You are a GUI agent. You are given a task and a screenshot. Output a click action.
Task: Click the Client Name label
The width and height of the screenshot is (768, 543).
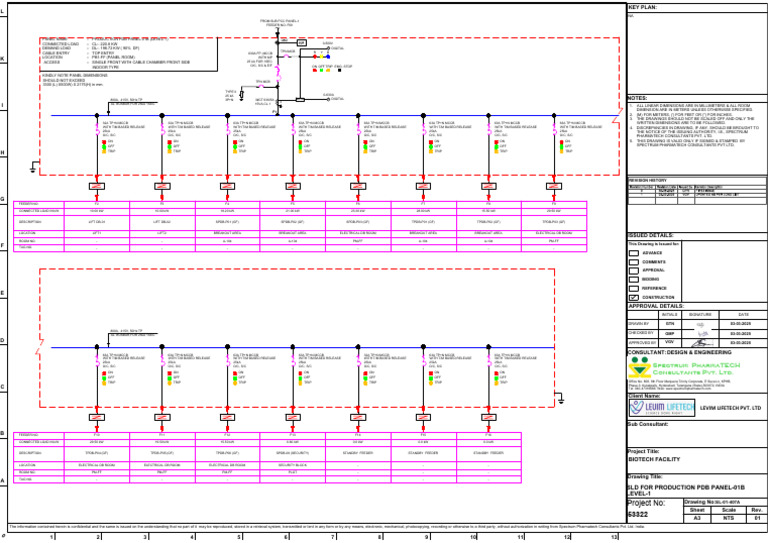(x=644, y=396)
